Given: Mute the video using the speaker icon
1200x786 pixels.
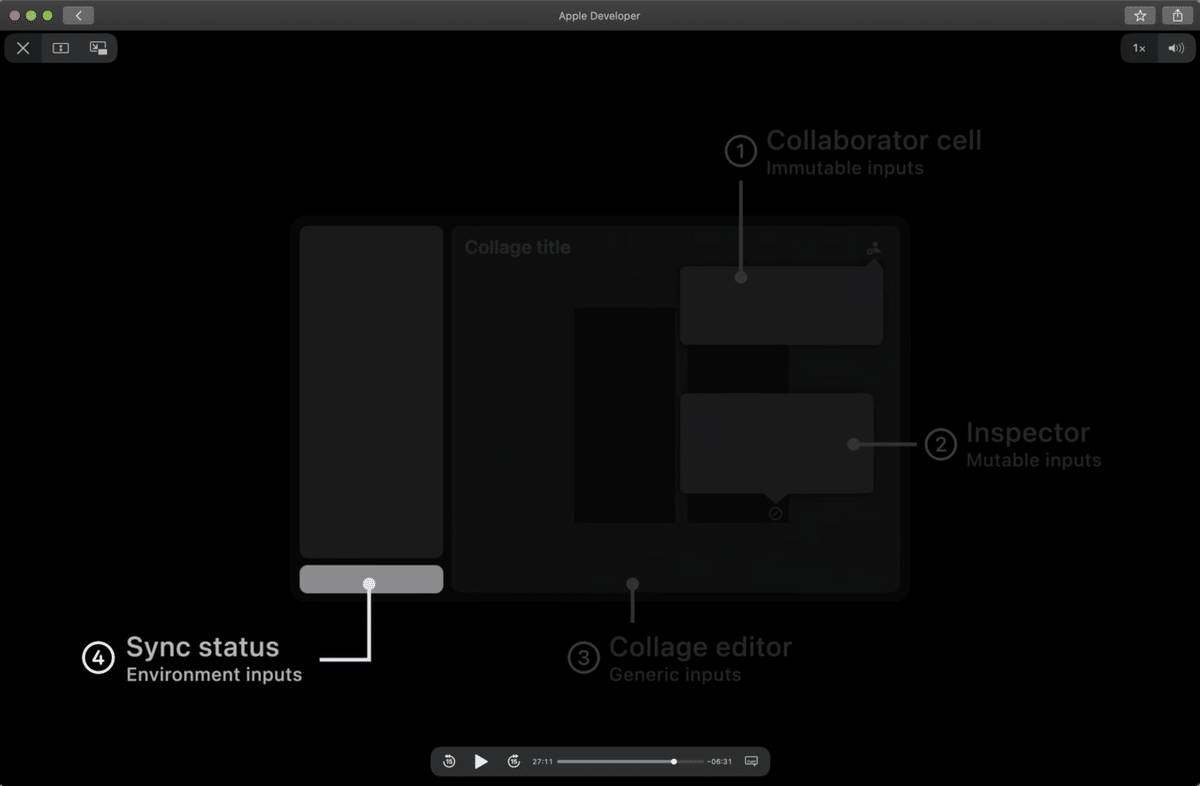Looking at the screenshot, I should (x=1175, y=48).
